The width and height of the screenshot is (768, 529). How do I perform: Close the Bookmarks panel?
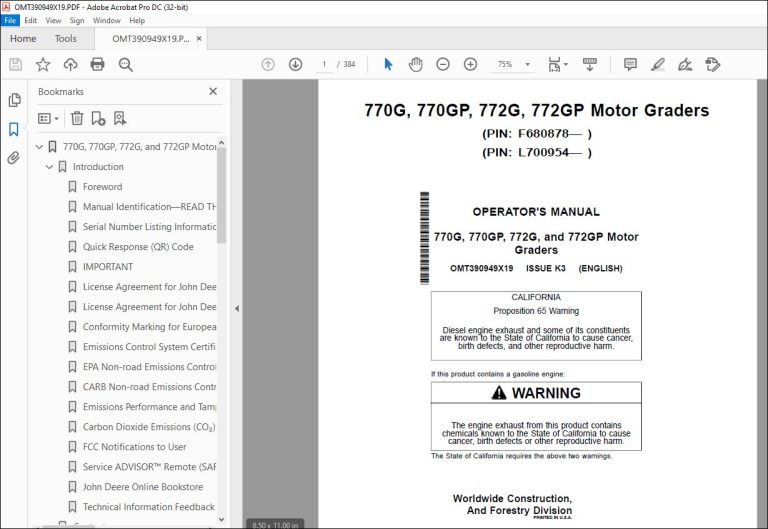[213, 91]
